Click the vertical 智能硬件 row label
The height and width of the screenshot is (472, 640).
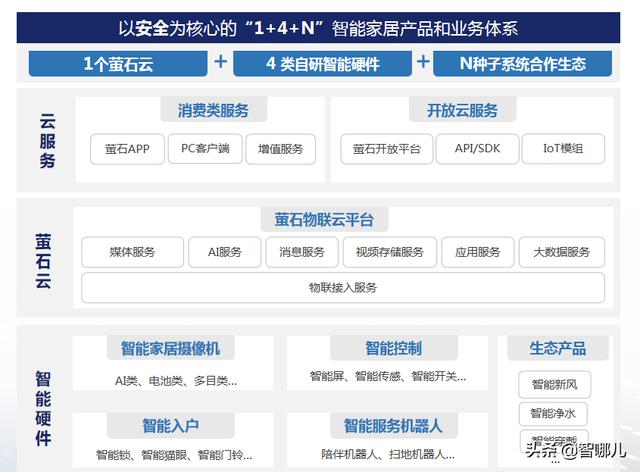click(x=43, y=409)
